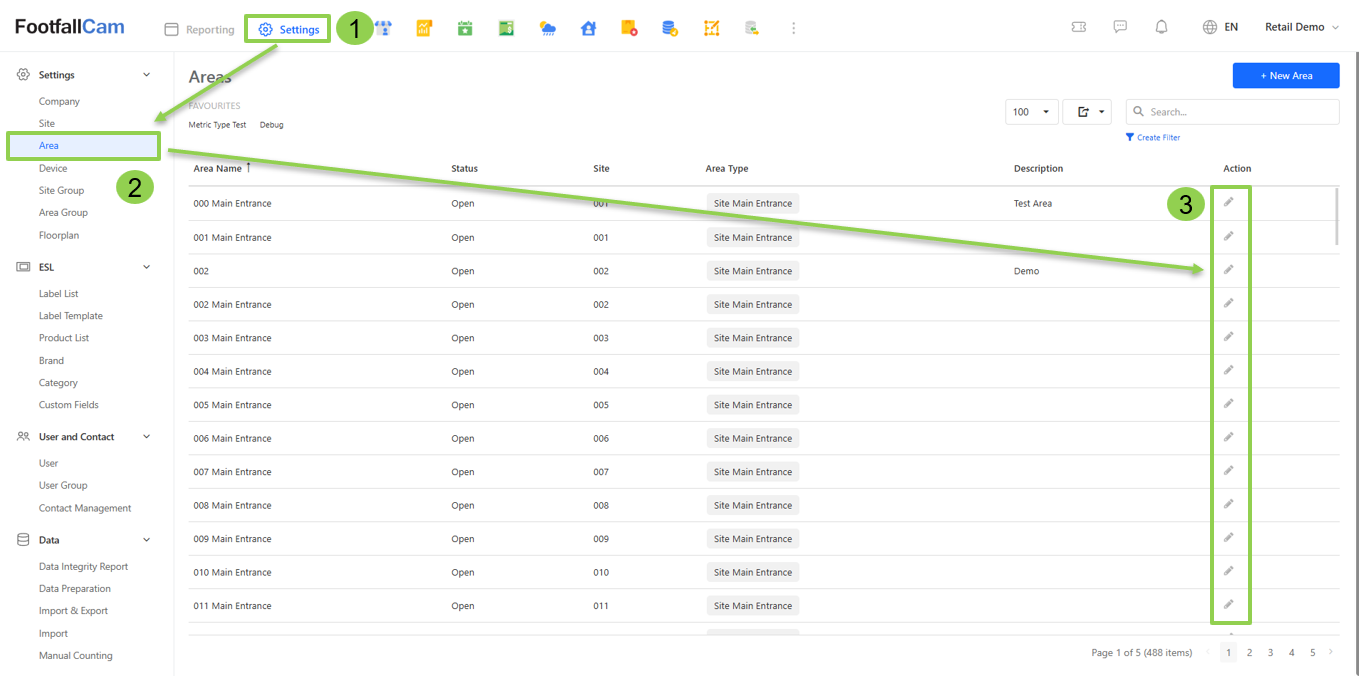Go to page 3 of results

click(x=1270, y=652)
